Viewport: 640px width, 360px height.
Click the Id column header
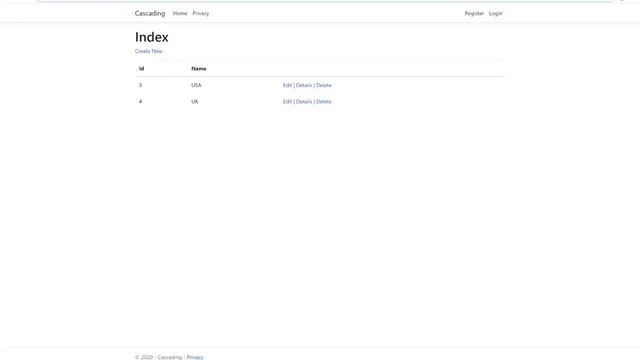[141, 69]
